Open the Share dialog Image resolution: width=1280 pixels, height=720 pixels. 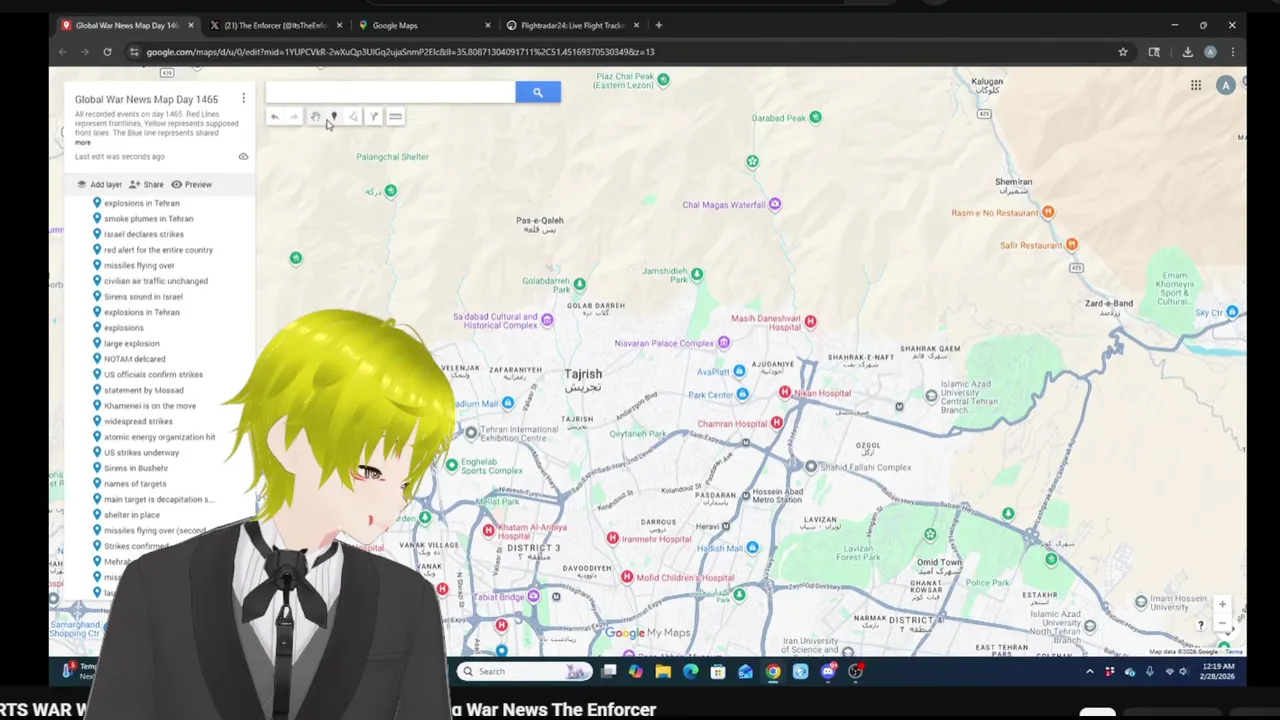(146, 184)
